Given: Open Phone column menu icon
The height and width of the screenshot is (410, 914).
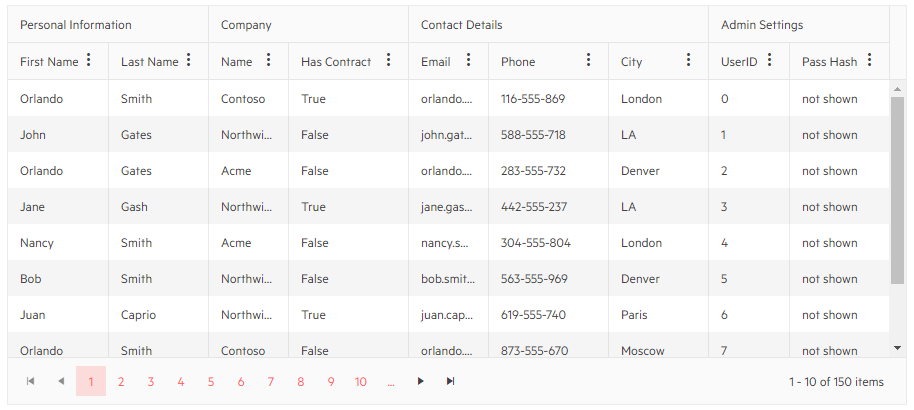Looking at the screenshot, I should pyautogui.click(x=589, y=61).
